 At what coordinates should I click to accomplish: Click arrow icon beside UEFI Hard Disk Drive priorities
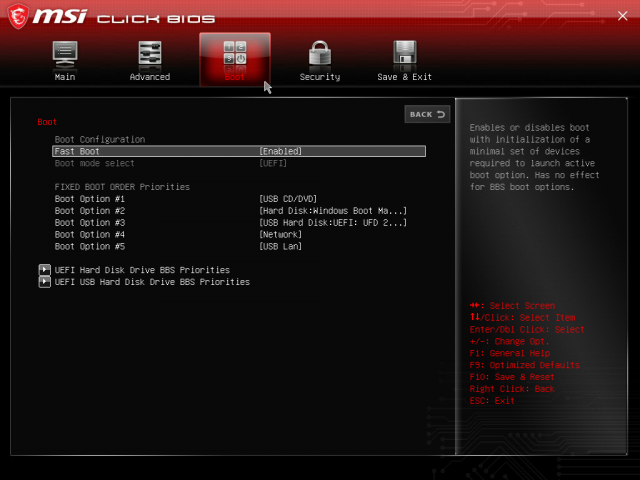pyautogui.click(x=44, y=270)
